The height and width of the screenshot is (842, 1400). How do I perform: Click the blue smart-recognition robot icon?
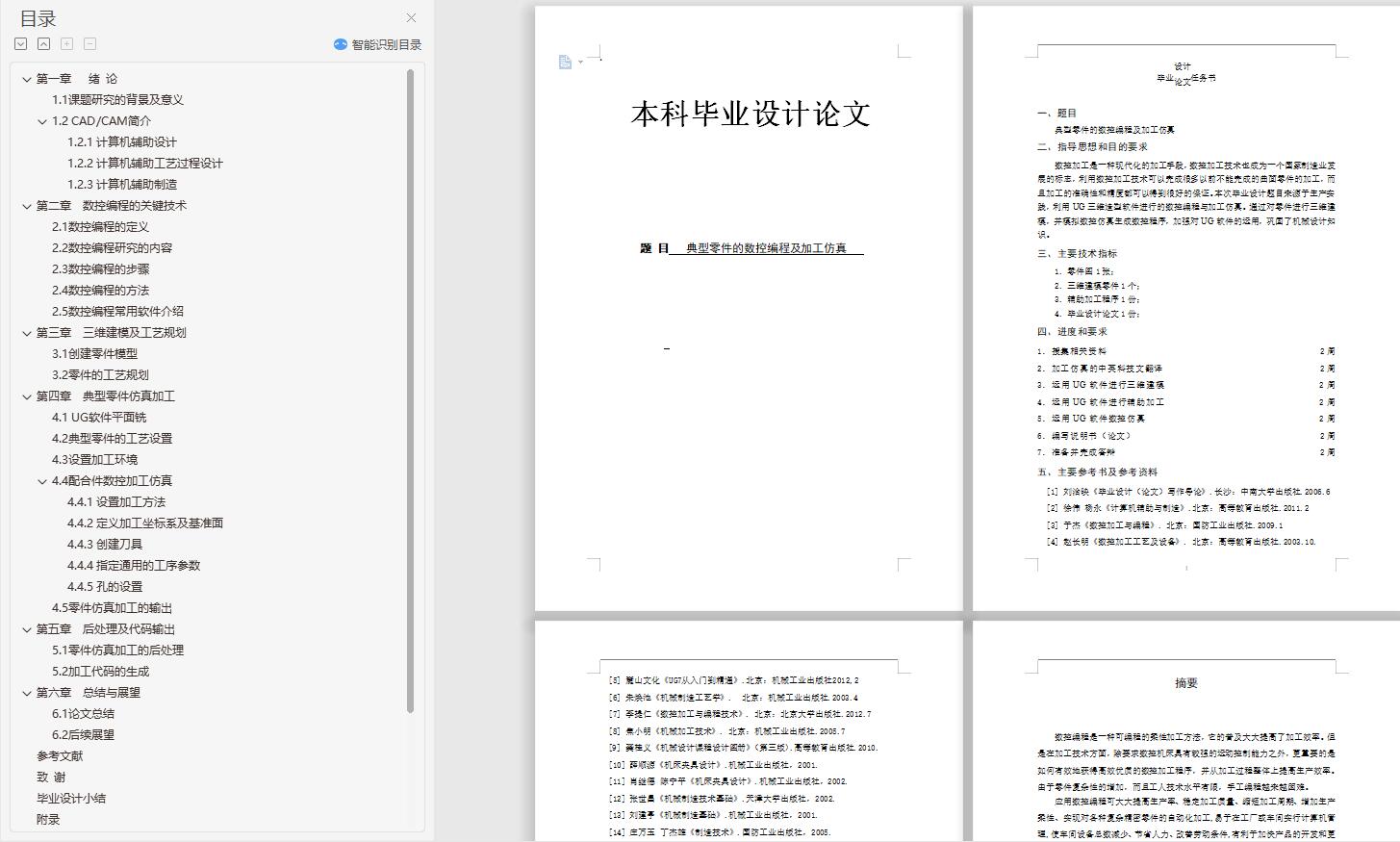coord(340,44)
